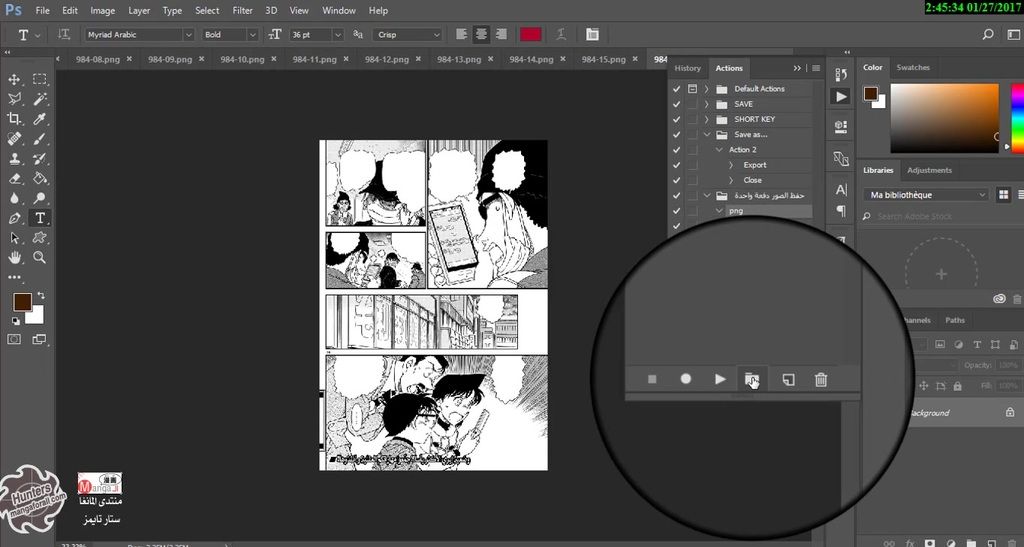Select the Spot Healing Brush tool
The height and width of the screenshot is (547, 1024).
(14, 139)
